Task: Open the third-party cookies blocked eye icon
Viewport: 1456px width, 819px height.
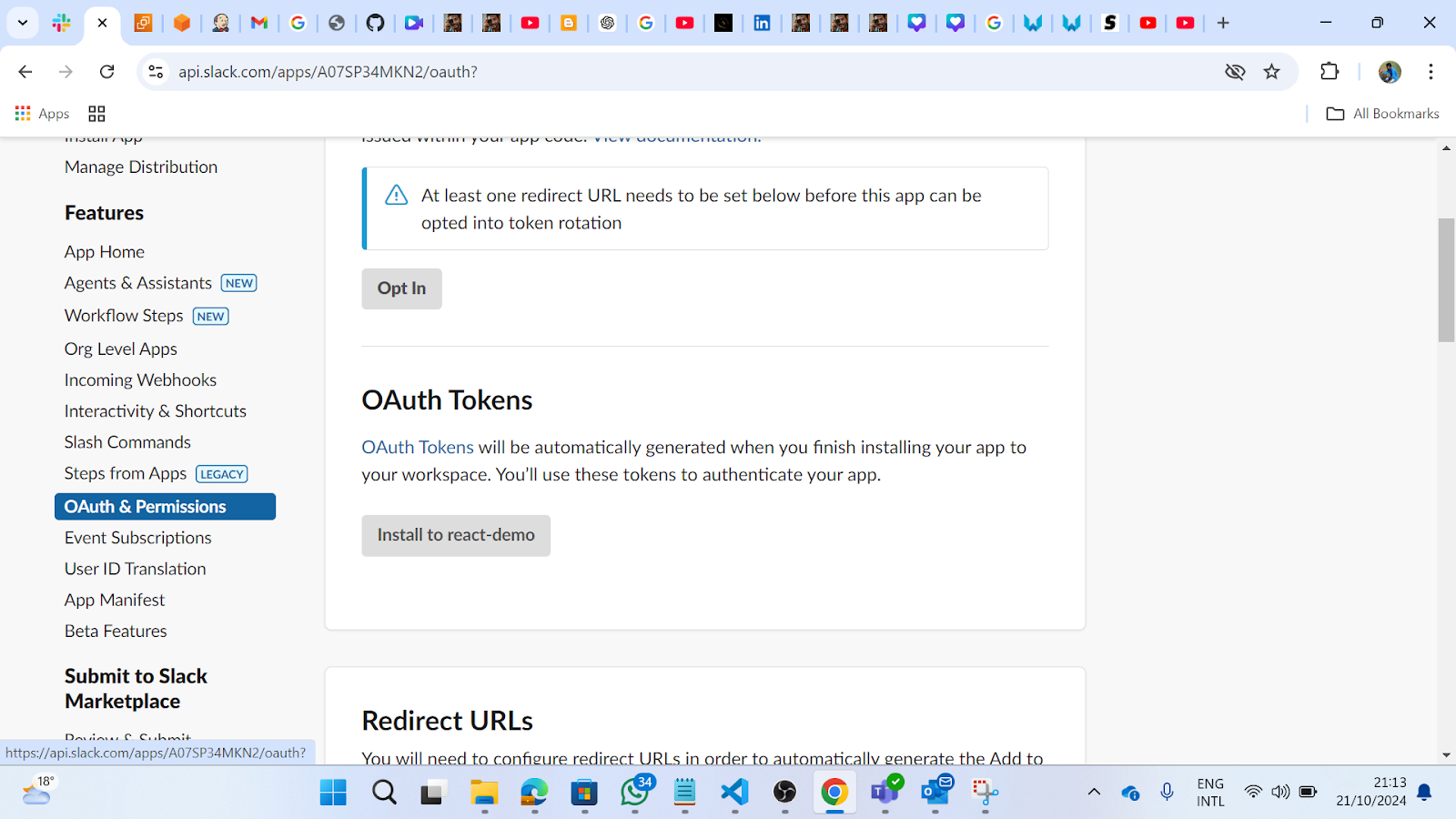Action: coord(1235,71)
